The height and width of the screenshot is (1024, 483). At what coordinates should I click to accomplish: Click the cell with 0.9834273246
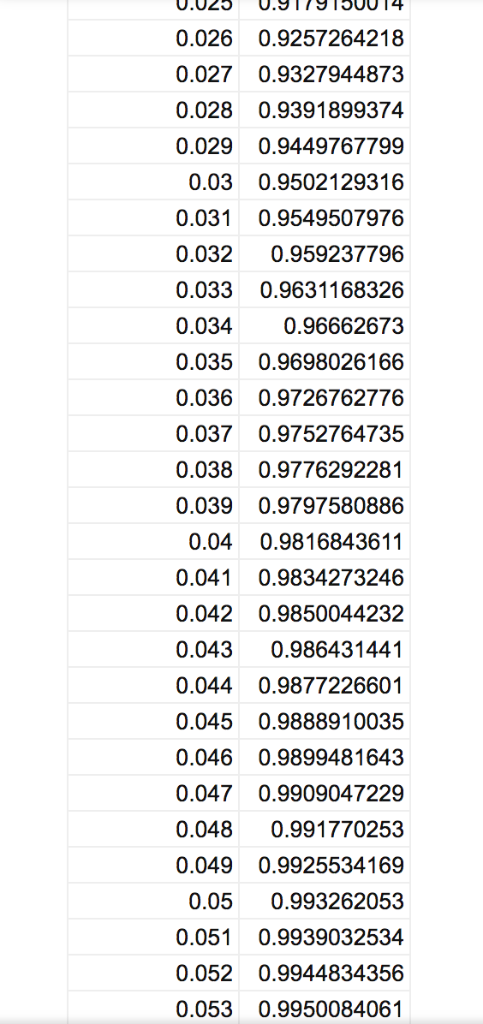(x=324, y=577)
